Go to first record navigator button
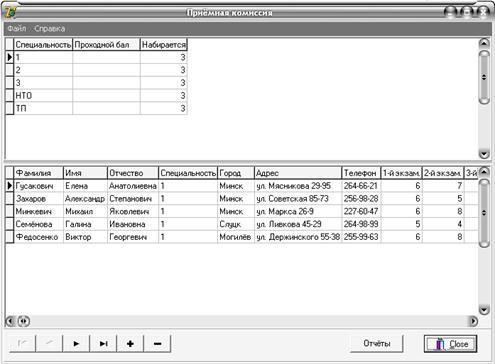 tap(22, 343)
